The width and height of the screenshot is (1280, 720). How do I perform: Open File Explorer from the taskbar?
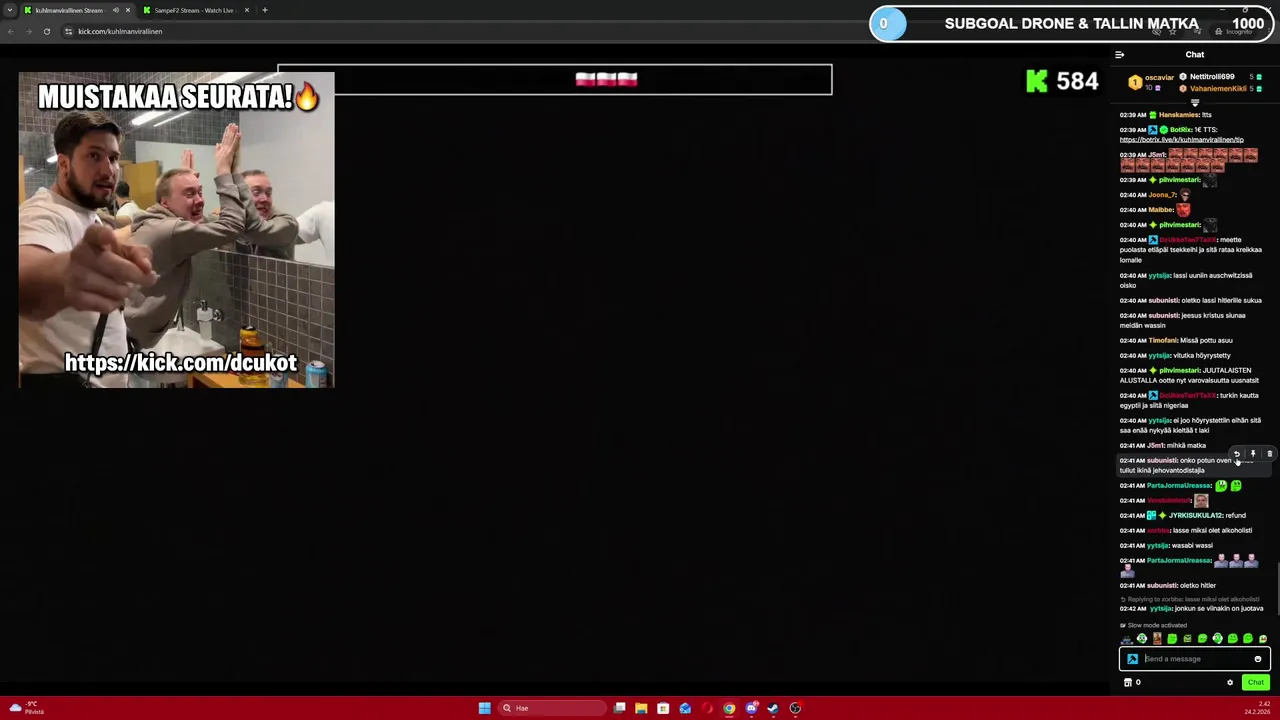pyautogui.click(x=641, y=708)
